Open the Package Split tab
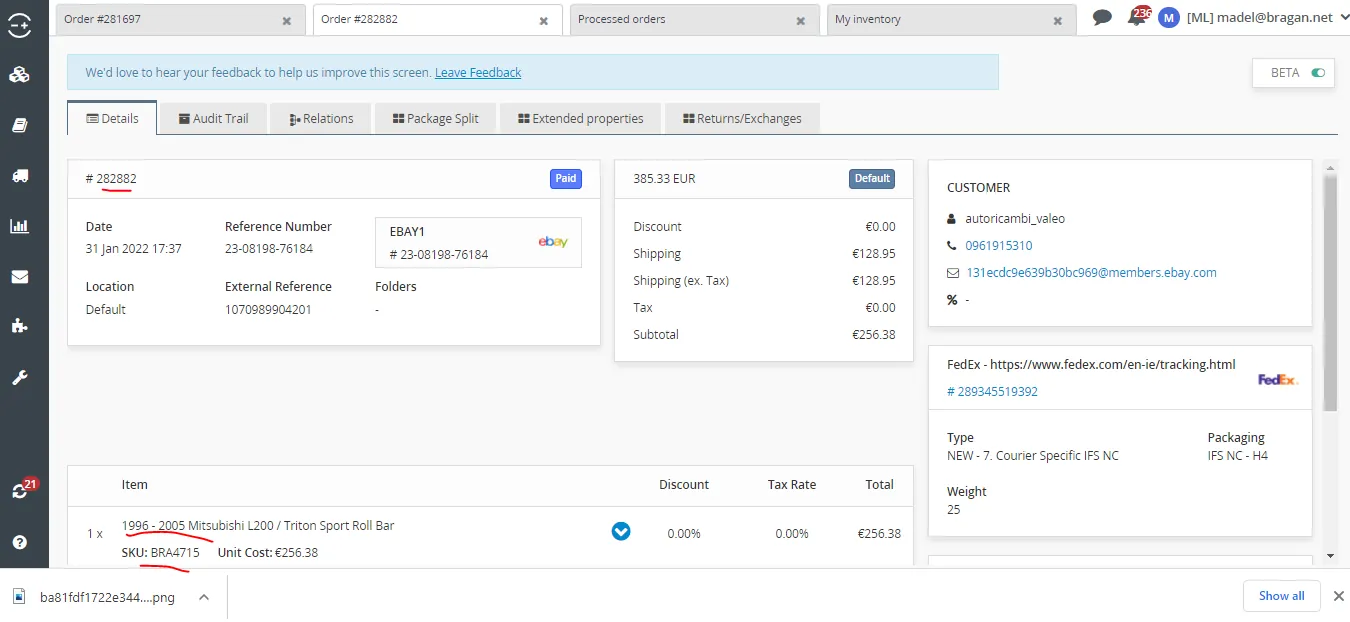The width and height of the screenshot is (1350, 622). (435, 118)
